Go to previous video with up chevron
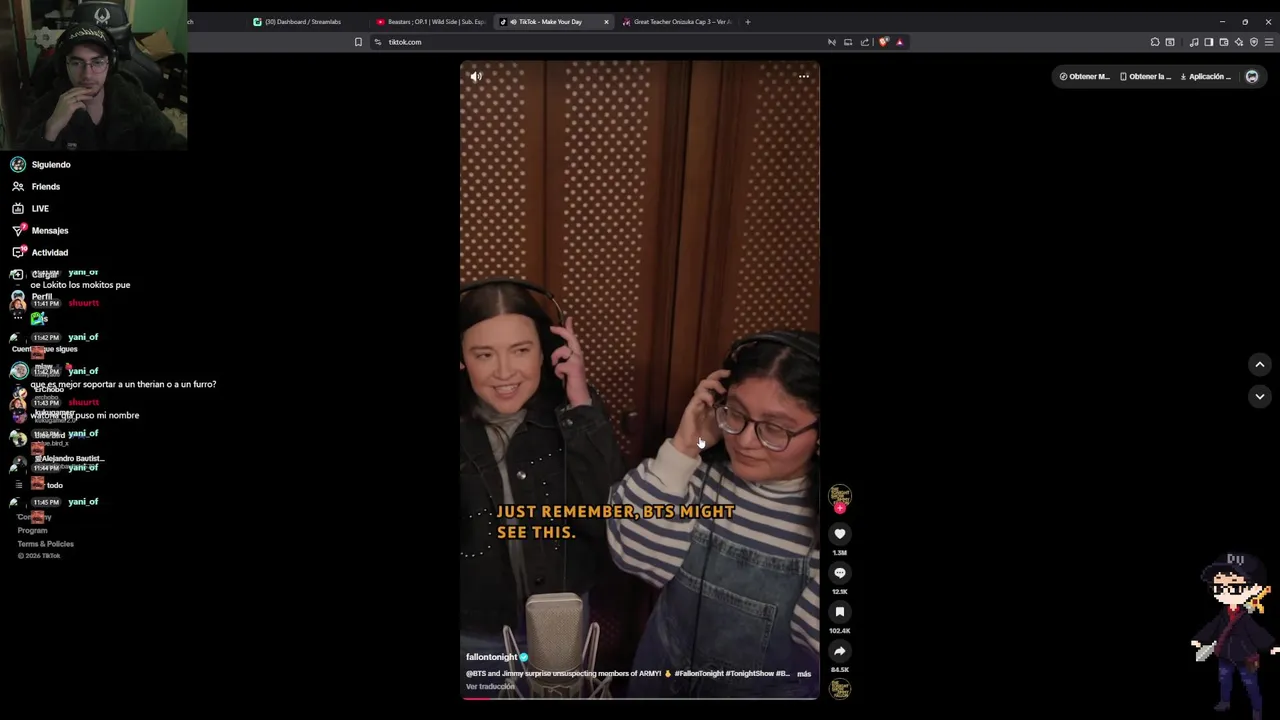Viewport: 1280px width, 720px height. [x=1260, y=365]
